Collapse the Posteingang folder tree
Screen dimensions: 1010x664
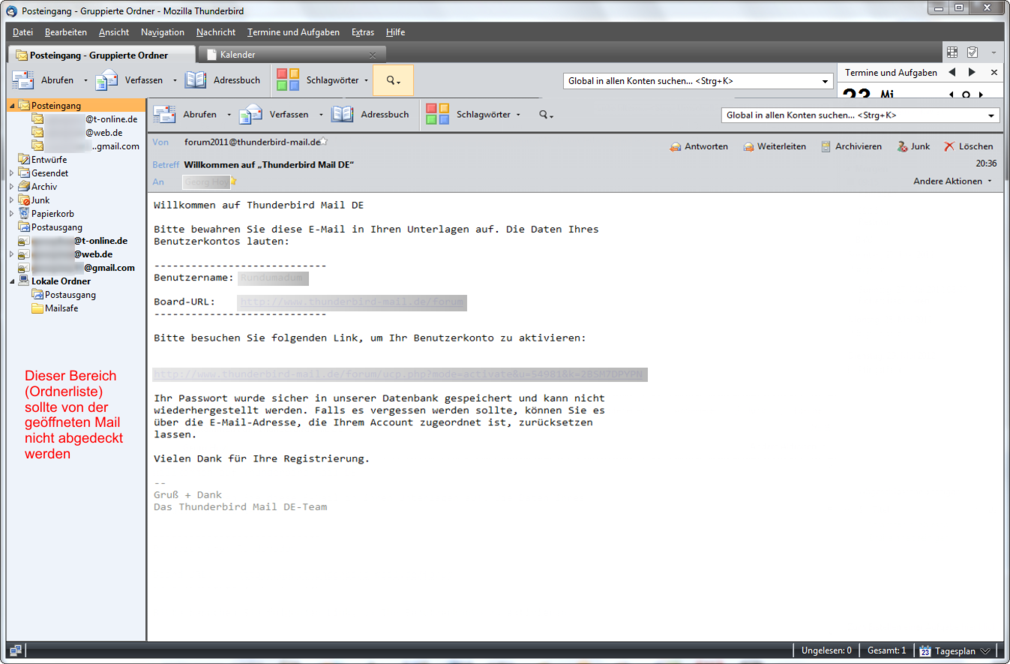point(12,106)
